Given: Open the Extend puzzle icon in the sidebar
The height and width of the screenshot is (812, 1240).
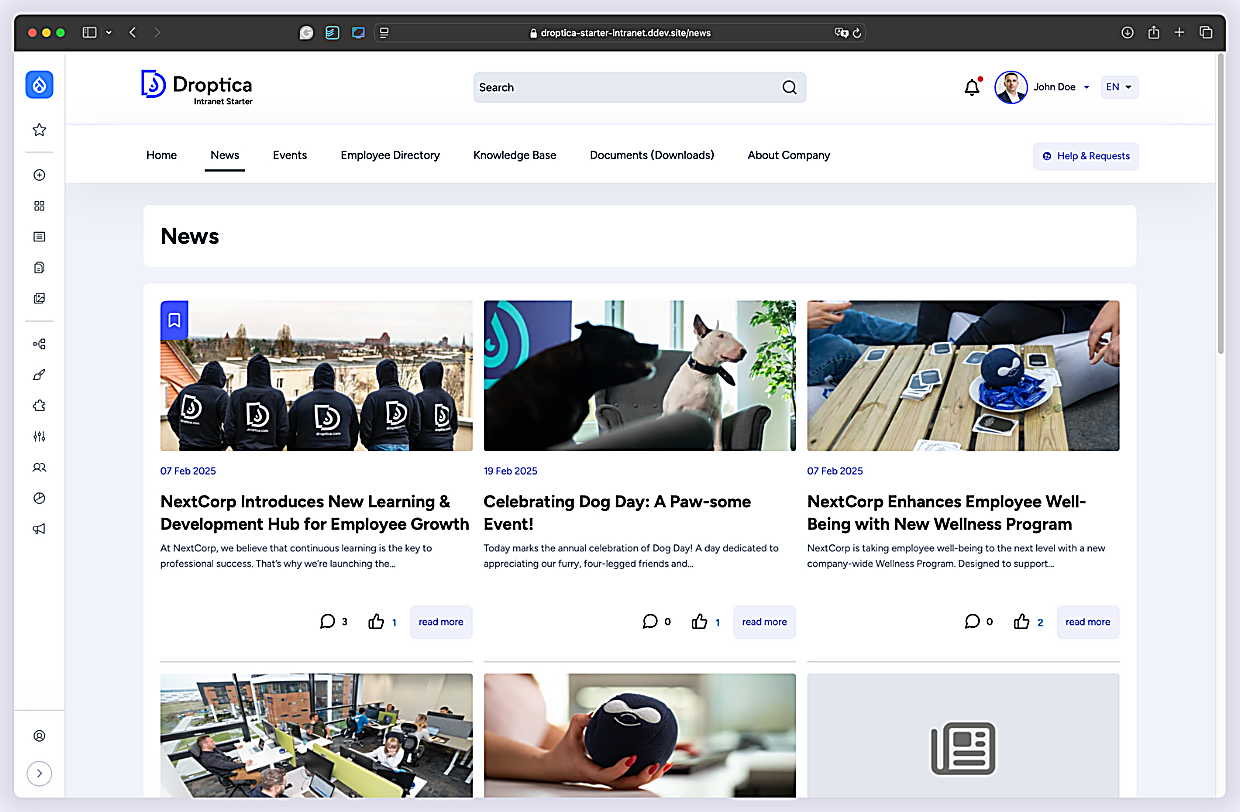Looking at the screenshot, I should [x=39, y=406].
